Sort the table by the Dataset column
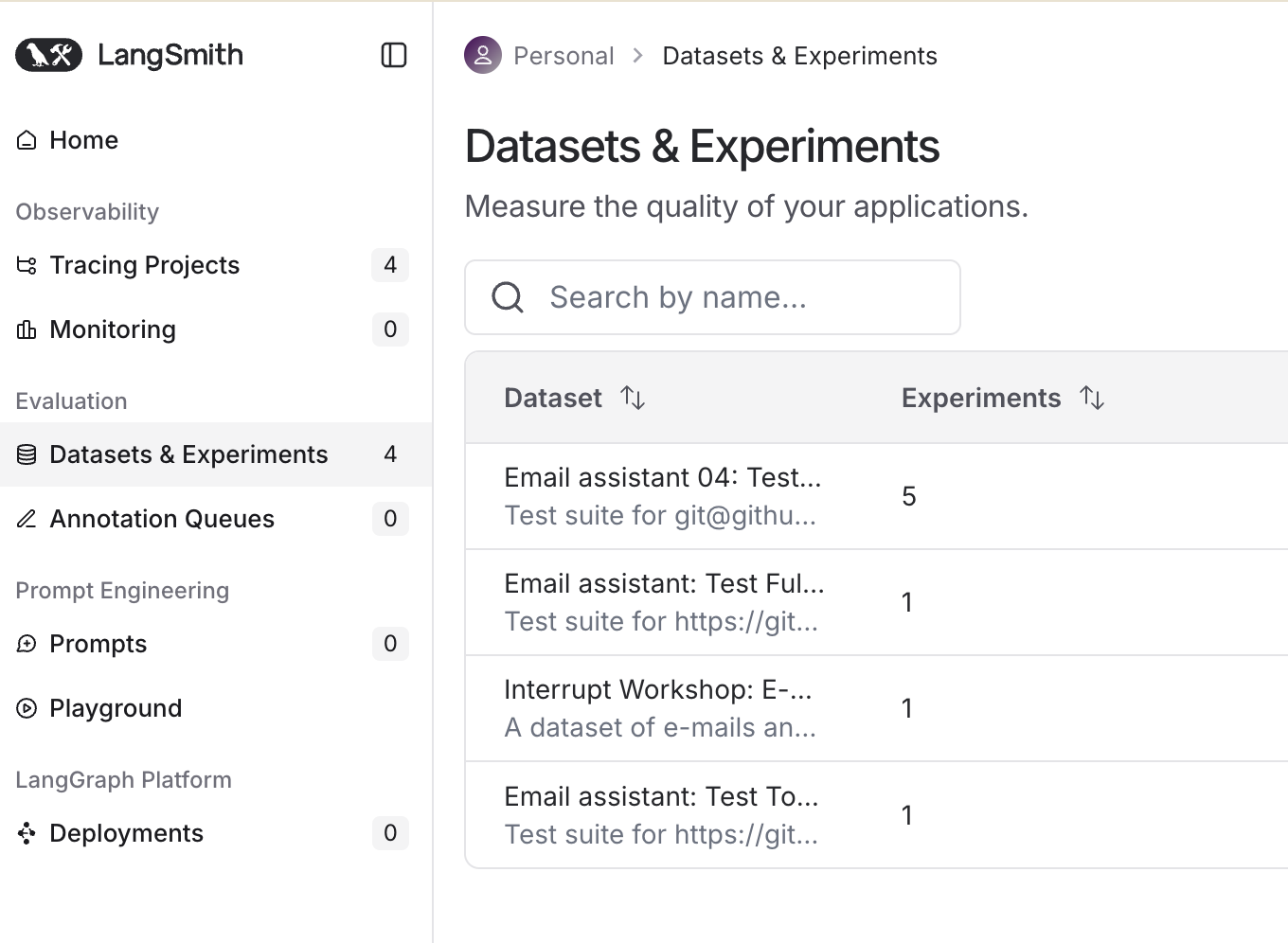The height and width of the screenshot is (943, 1288). [x=633, y=398]
